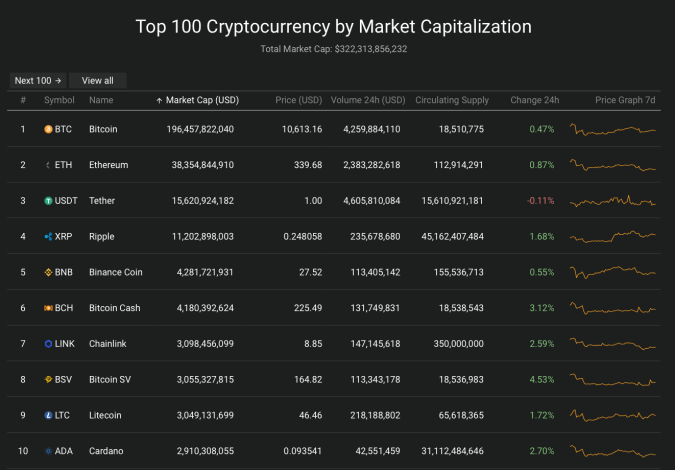
Task: Click Bitcoin market cap 196,457,822,040
Action: pyautogui.click(x=200, y=129)
